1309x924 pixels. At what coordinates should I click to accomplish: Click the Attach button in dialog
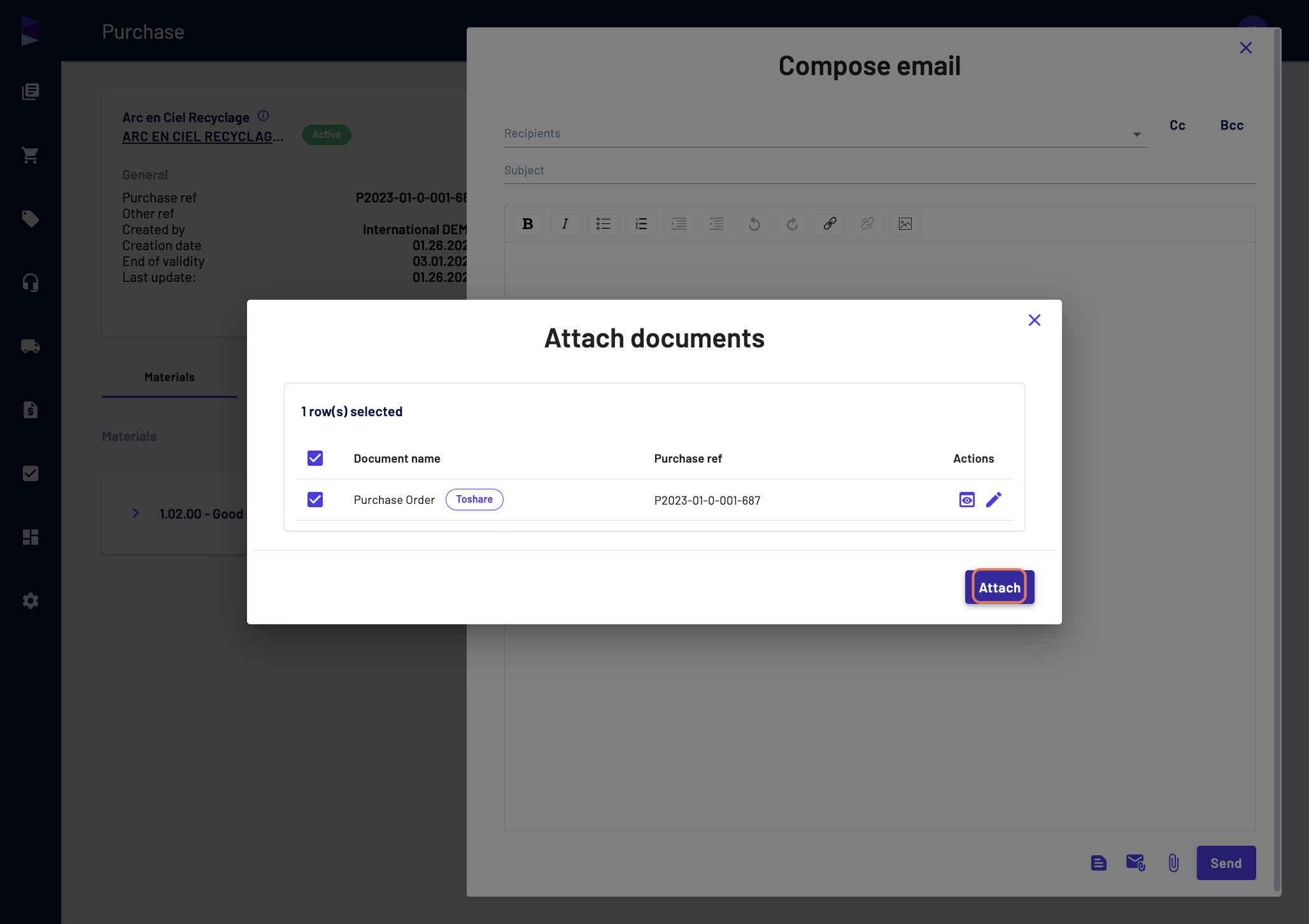click(x=999, y=587)
